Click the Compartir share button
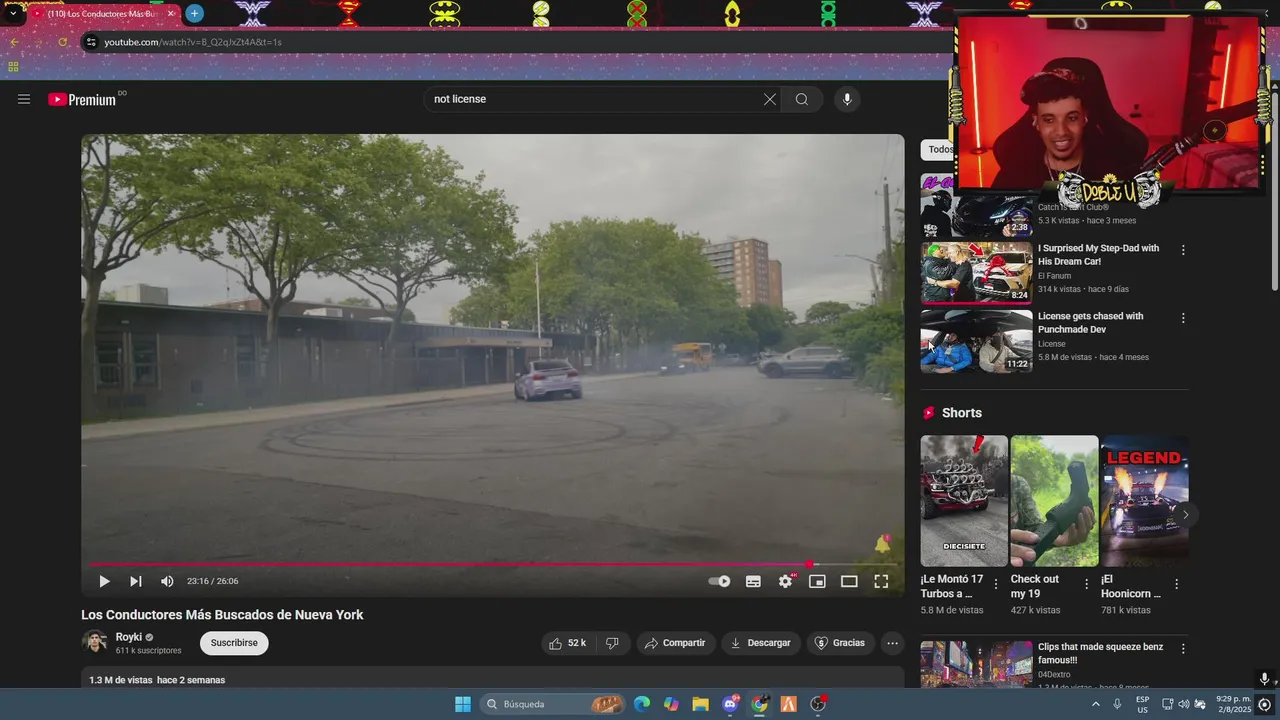Viewport: 1280px width, 720px height. coord(675,643)
